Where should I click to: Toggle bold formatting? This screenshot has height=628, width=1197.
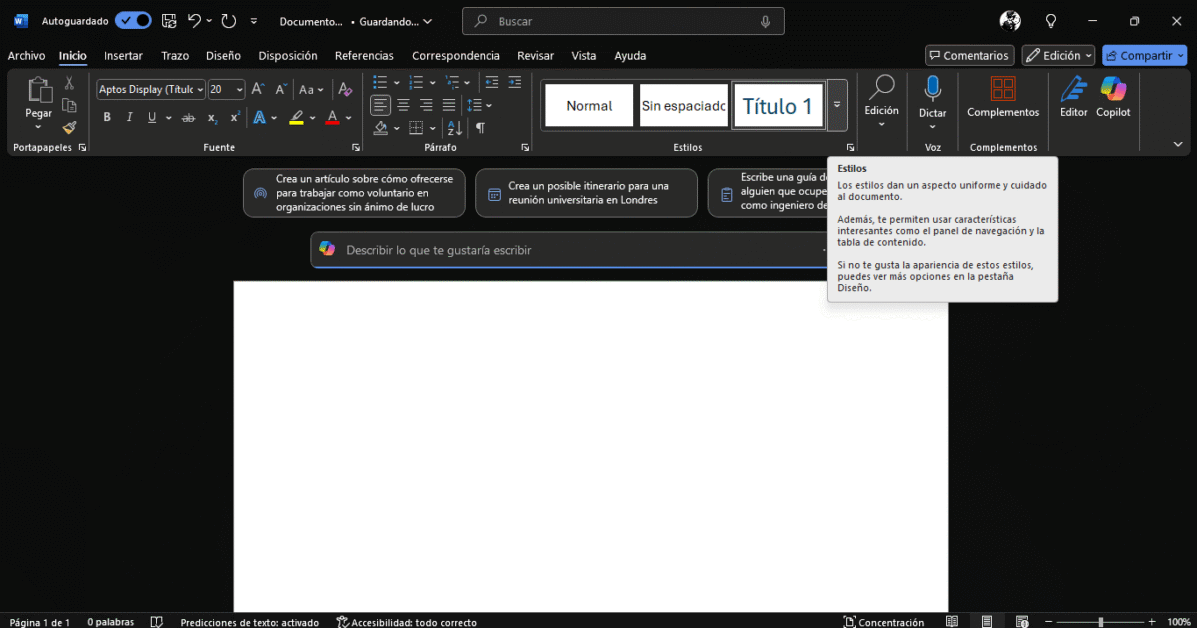pos(107,118)
